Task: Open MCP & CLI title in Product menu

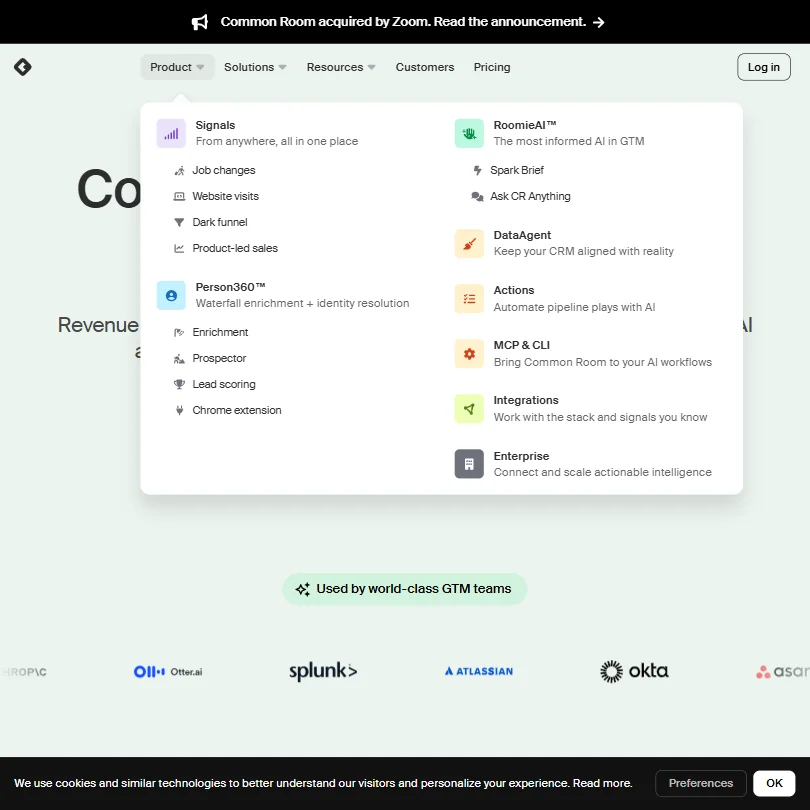Action: (x=522, y=345)
